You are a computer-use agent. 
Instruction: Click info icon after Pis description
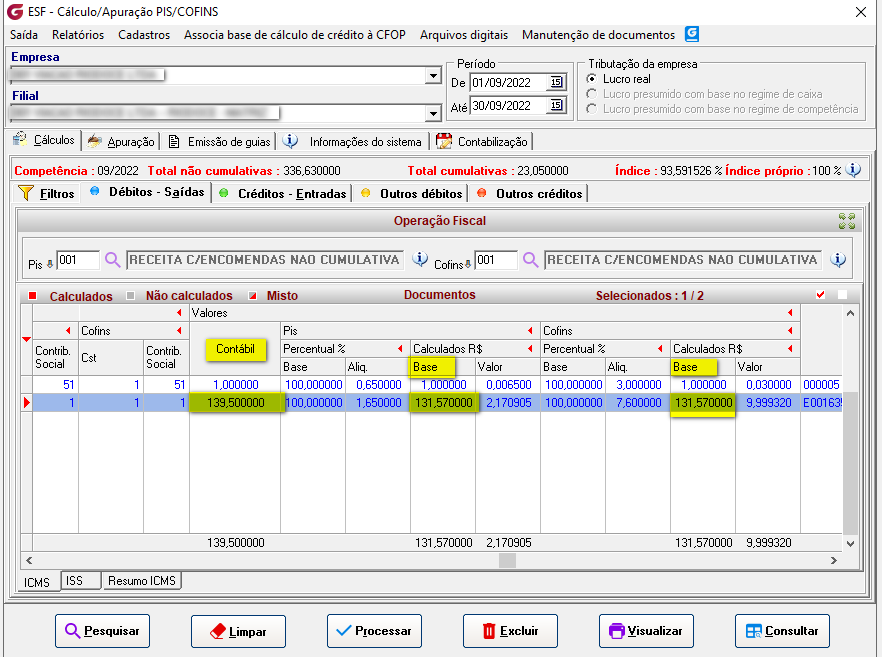(x=420, y=259)
